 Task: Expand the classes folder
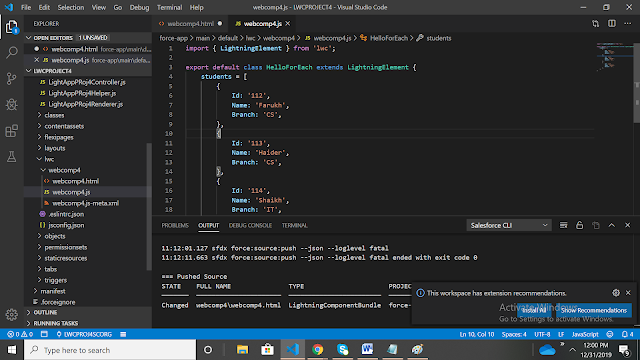54,115
